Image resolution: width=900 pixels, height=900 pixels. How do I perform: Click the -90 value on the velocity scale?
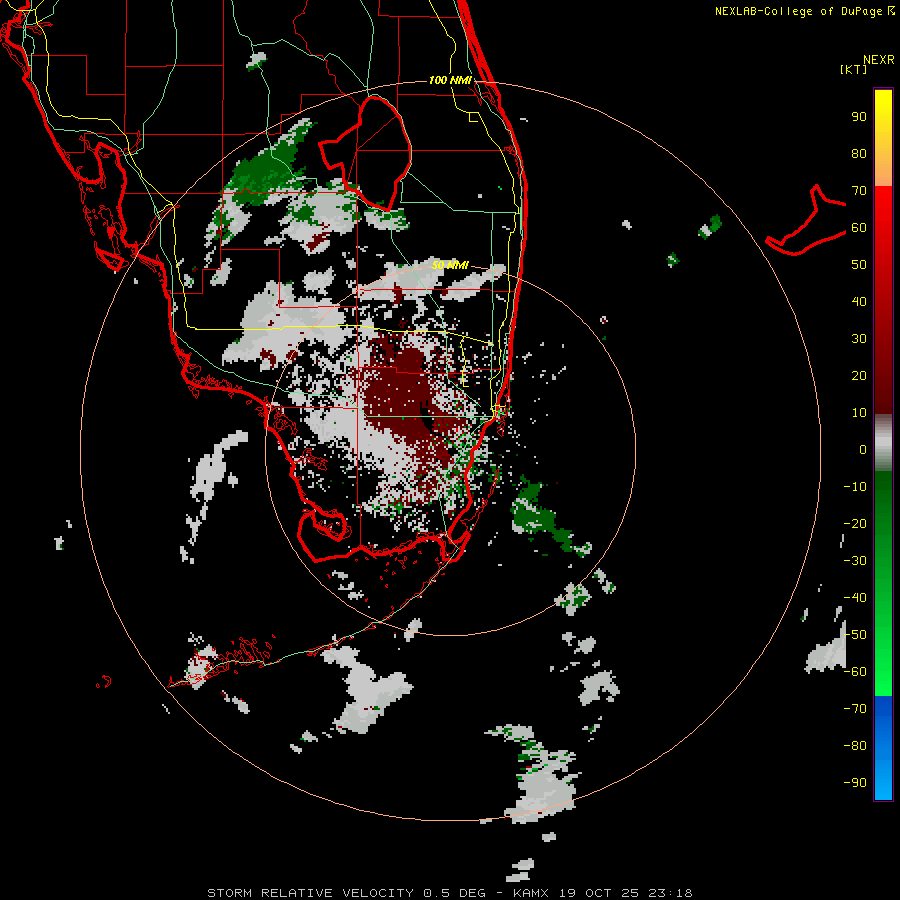855,783
